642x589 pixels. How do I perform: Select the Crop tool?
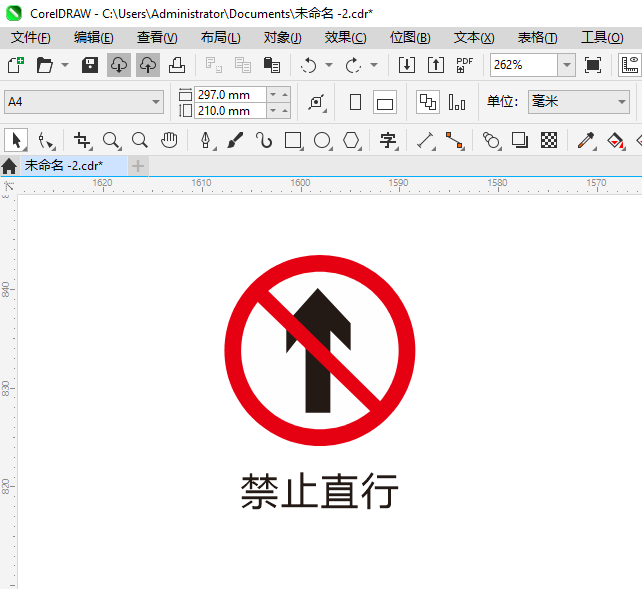coord(82,140)
